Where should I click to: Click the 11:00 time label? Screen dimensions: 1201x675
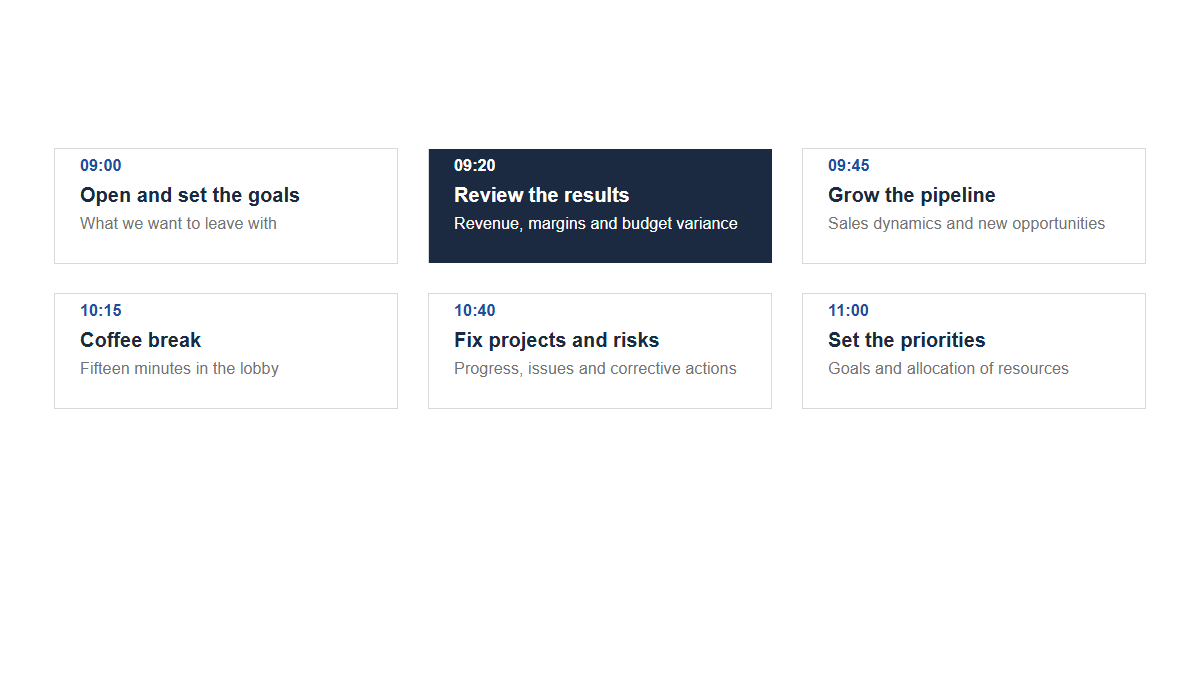click(849, 311)
